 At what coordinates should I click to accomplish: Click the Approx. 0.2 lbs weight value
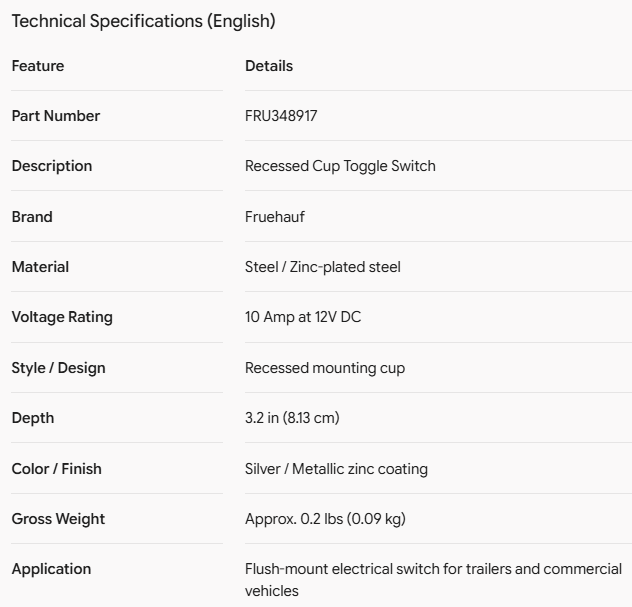(x=325, y=519)
